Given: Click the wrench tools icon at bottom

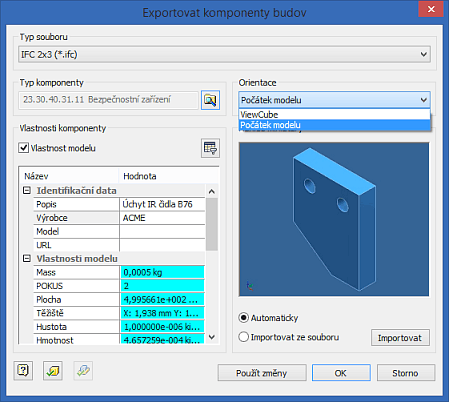Looking at the screenshot, I should coord(83,370).
